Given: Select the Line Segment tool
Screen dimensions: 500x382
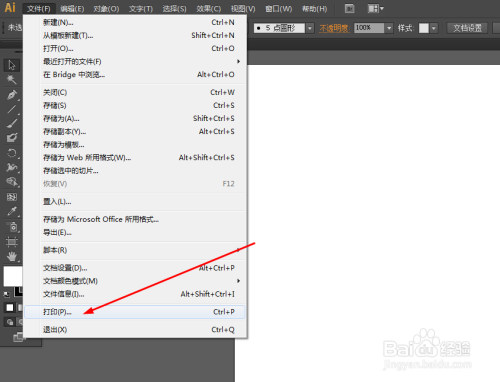Looking at the screenshot, I should (x=12, y=109).
